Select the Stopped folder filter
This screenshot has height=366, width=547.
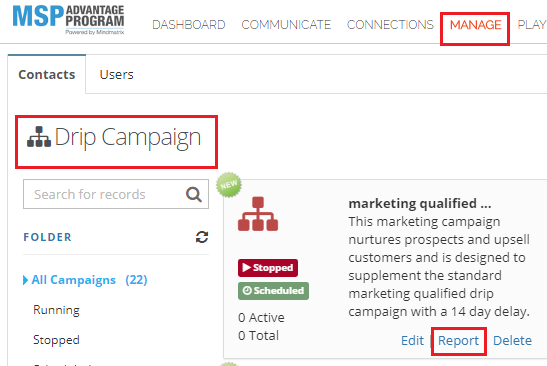56,340
